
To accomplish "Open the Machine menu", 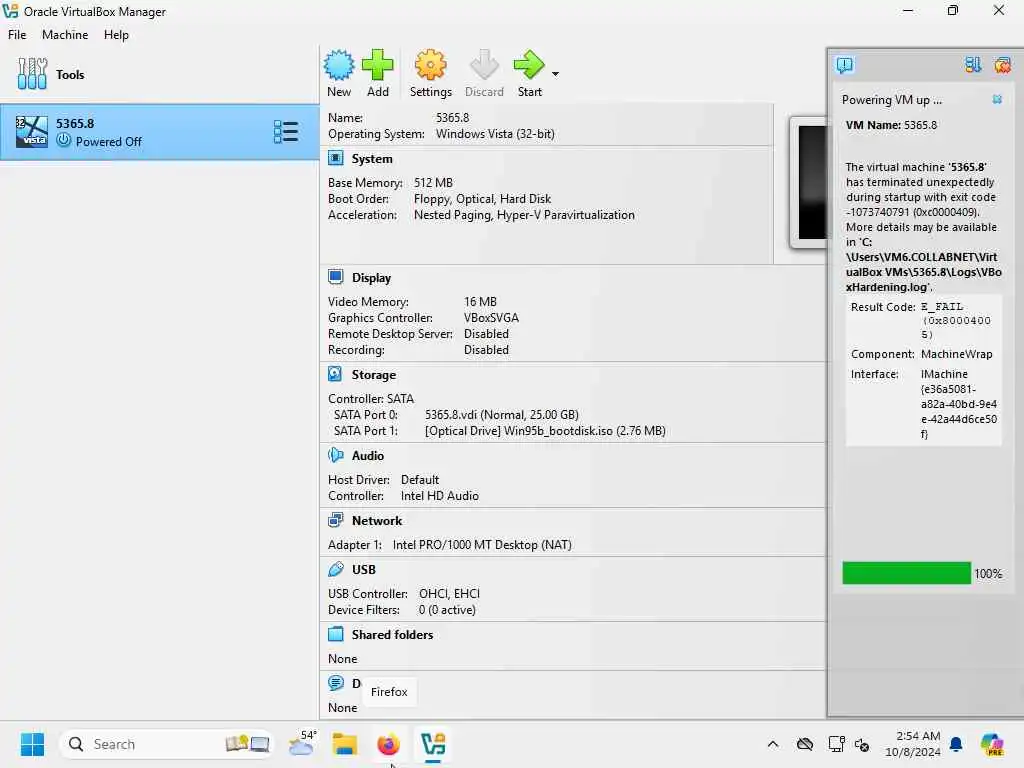I will [x=65, y=35].
